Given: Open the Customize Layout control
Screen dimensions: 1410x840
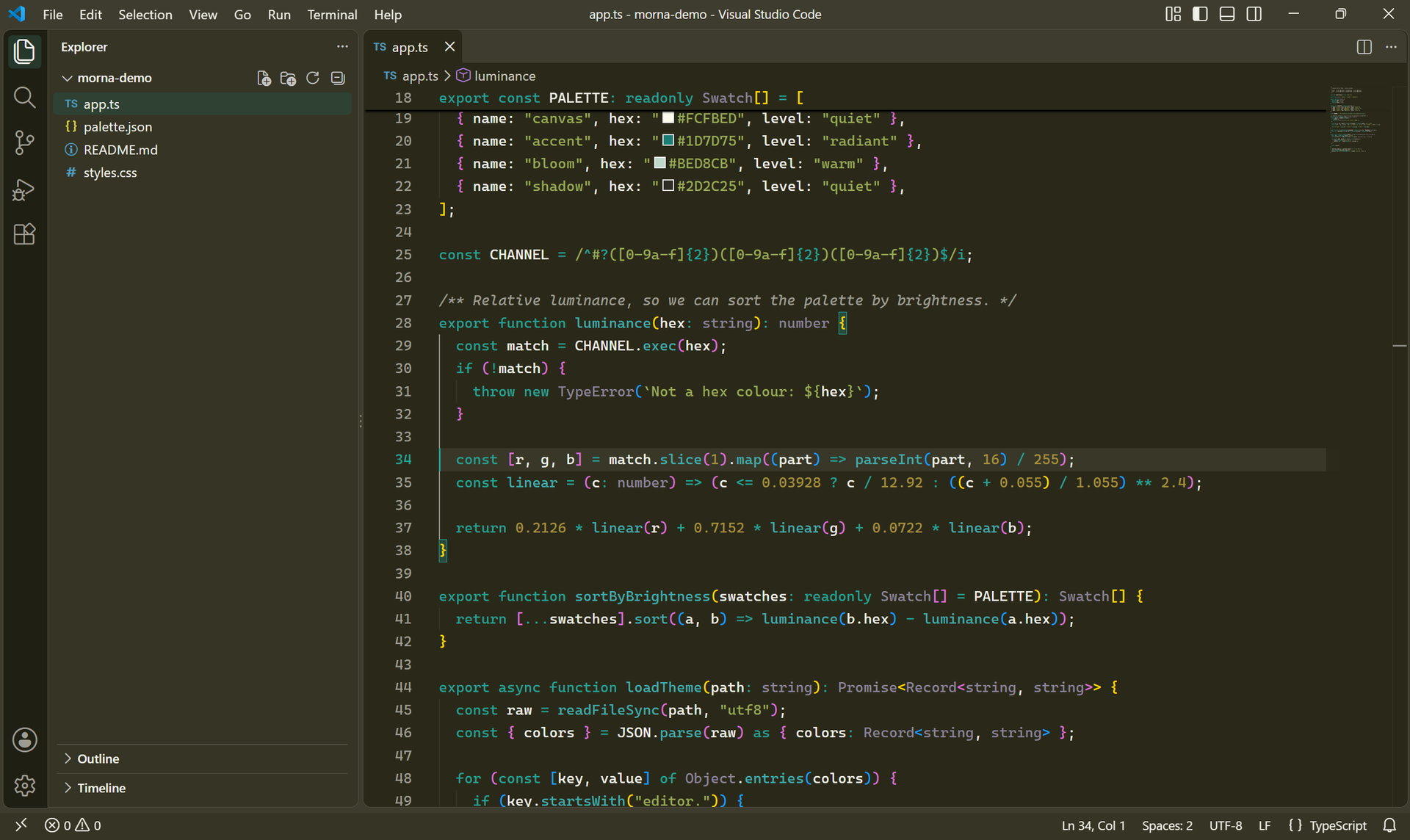Looking at the screenshot, I should click(x=1173, y=14).
